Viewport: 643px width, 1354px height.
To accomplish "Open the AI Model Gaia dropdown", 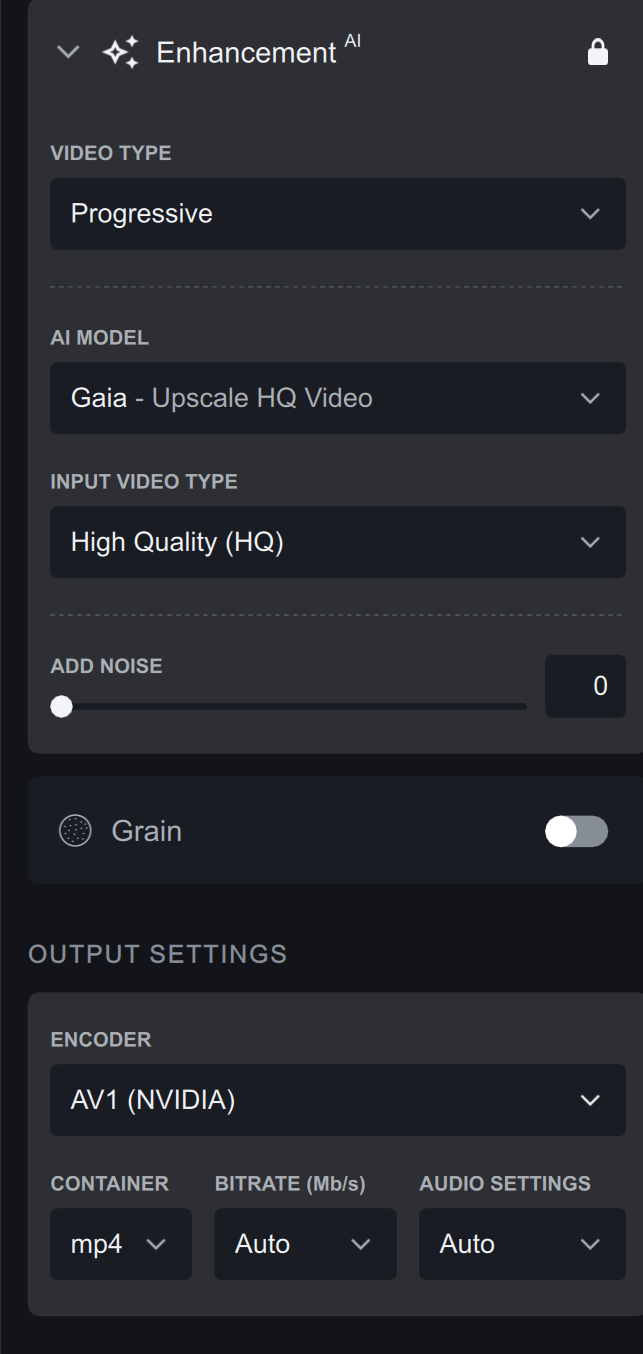I will pos(337,398).
